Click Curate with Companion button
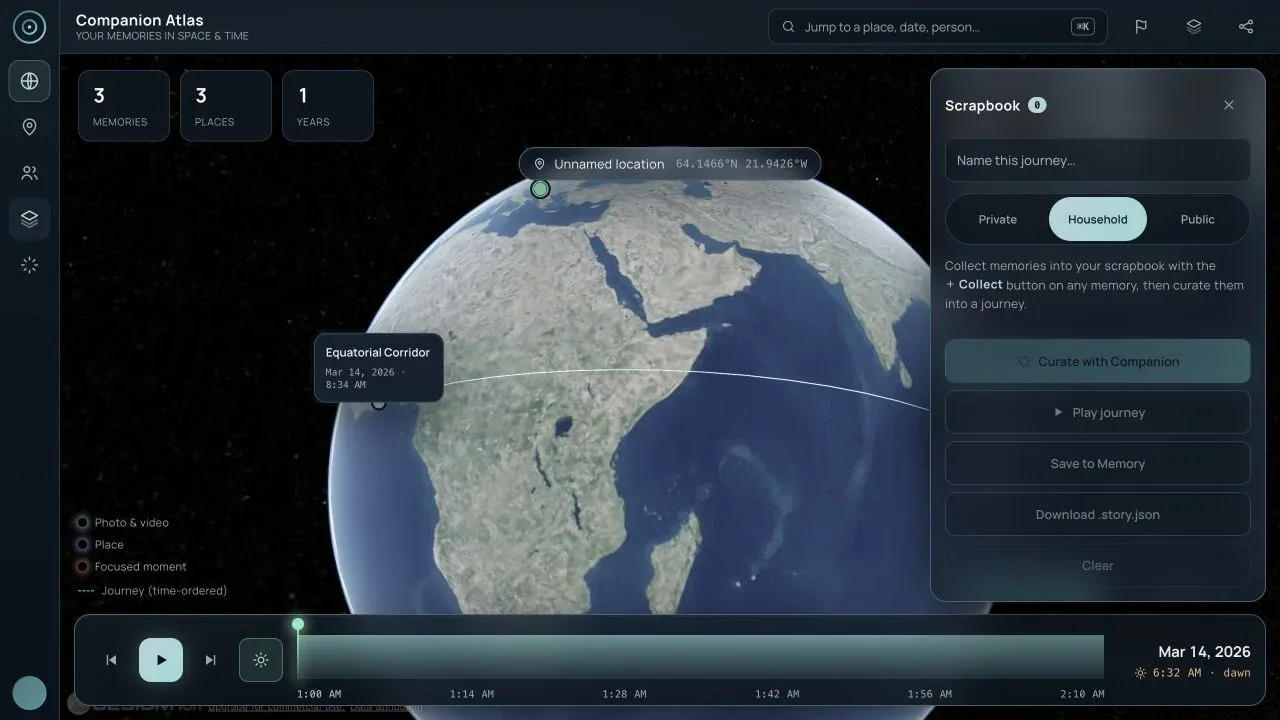The image size is (1280, 720). coord(1097,361)
